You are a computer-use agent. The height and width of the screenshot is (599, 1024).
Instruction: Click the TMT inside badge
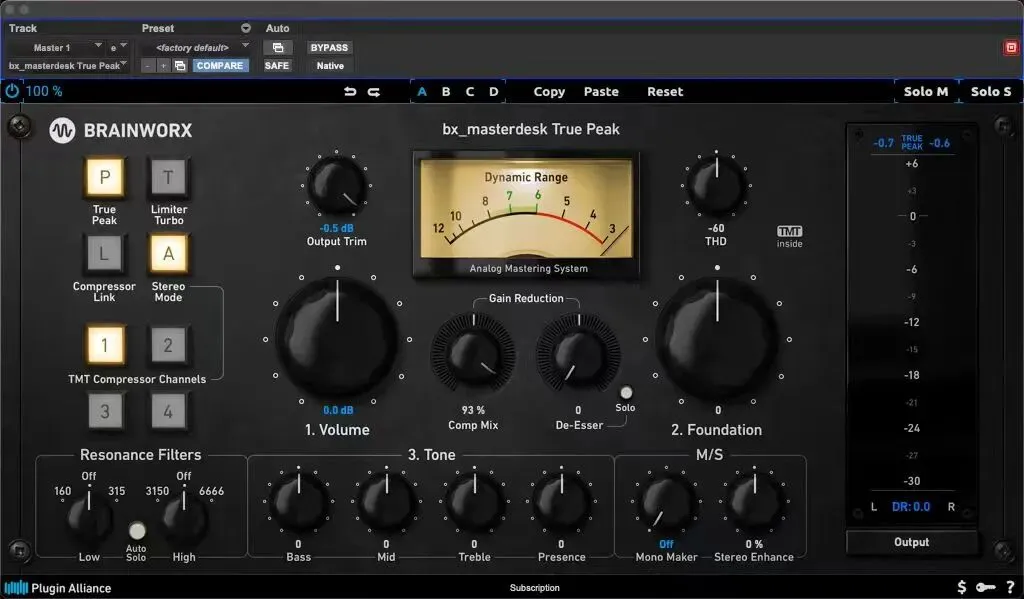[x=790, y=236]
